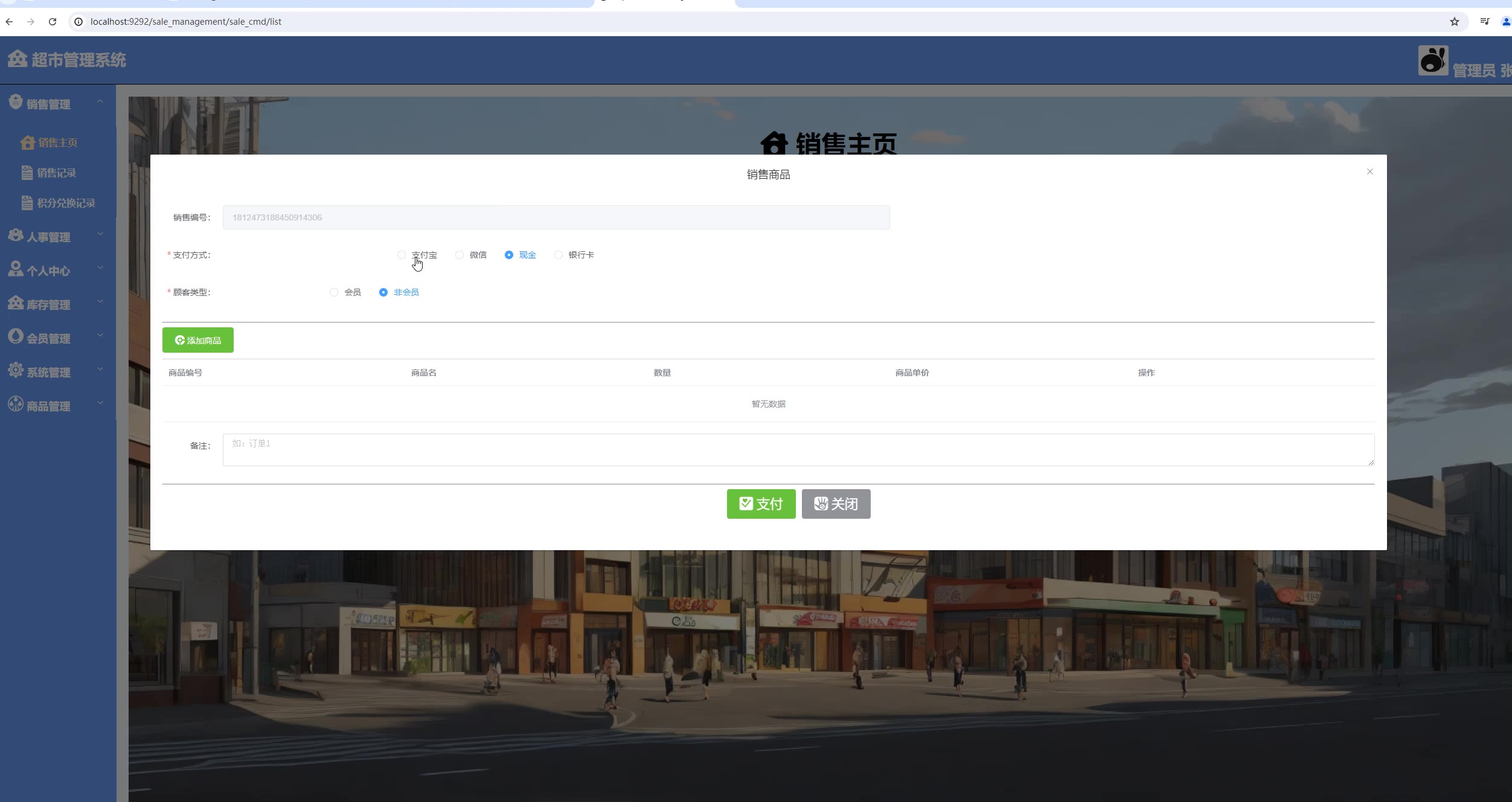This screenshot has width=1512, height=802.
Task: Click the 系统管理 gear icon
Action: (x=16, y=370)
